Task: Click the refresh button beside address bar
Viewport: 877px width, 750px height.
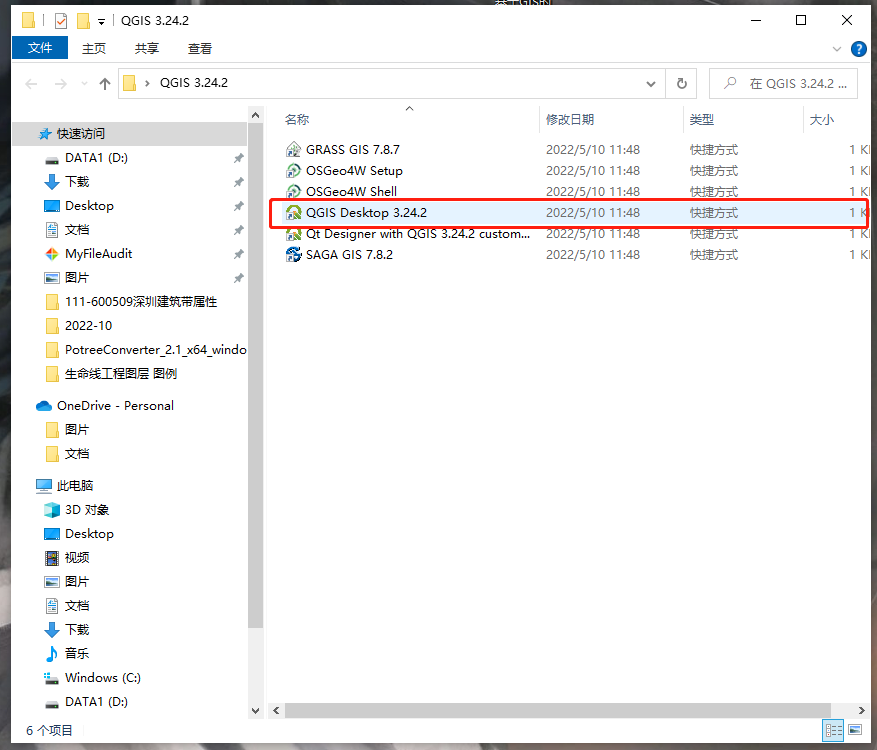Action: (x=681, y=83)
